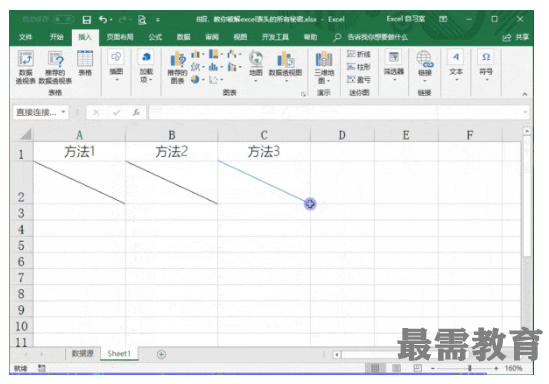The width and height of the screenshot is (549, 384).
Task: Open the File (文件) tab
Action: (26, 37)
